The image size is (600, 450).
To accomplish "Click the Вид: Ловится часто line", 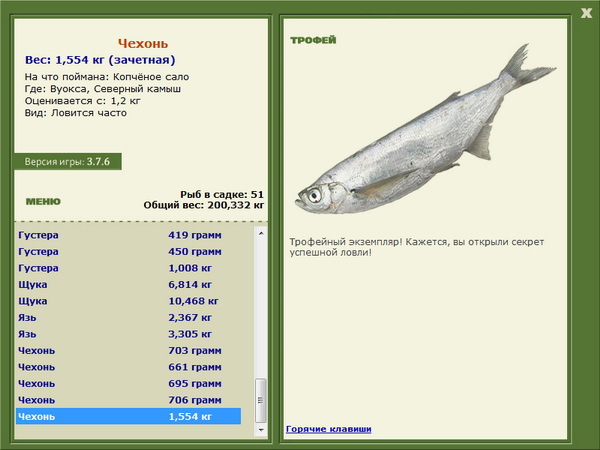I will click(x=75, y=113).
